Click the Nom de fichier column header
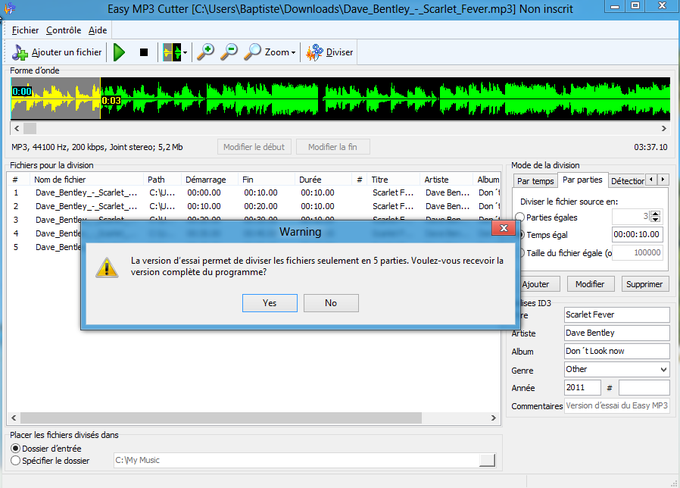Viewport: 680px width, 488px height. 87,180
